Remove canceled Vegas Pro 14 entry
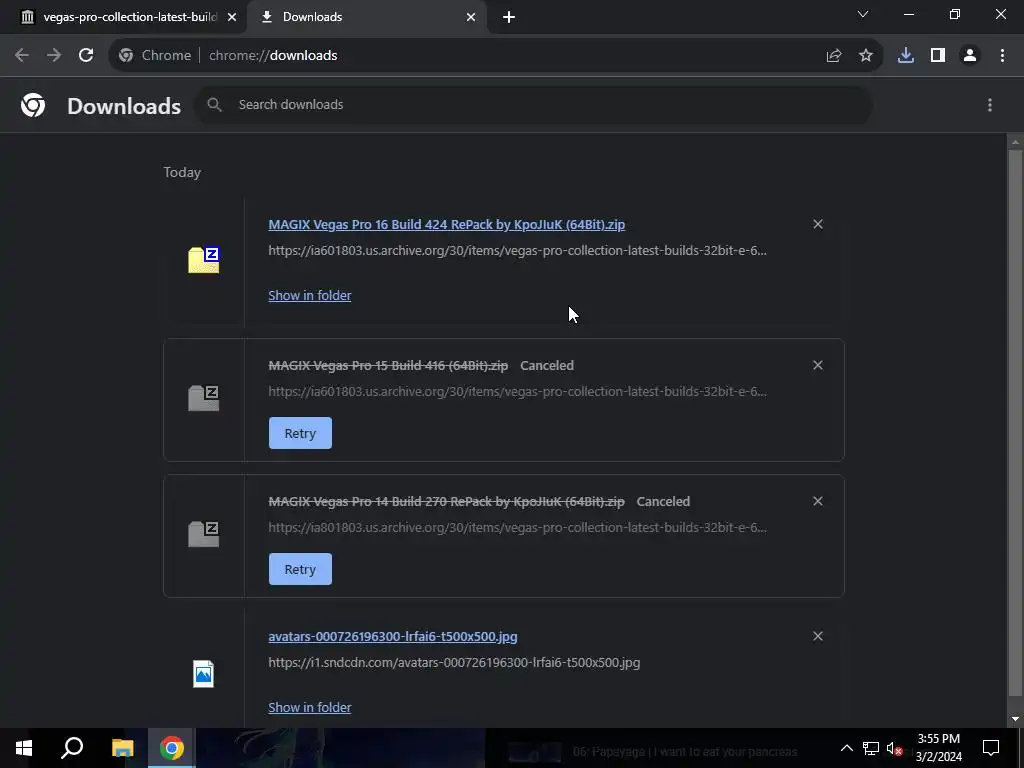Image resolution: width=1024 pixels, height=768 pixels. (818, 501)
